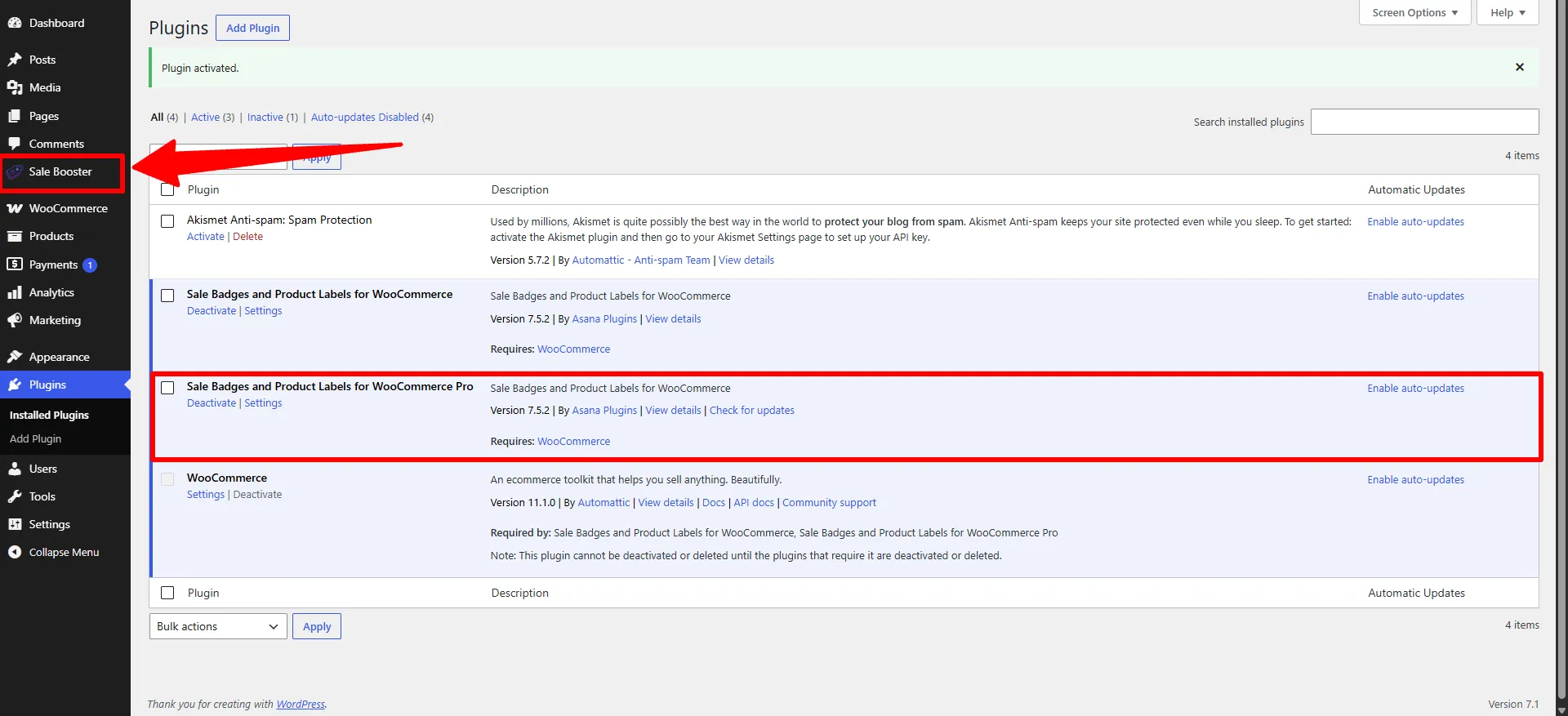Open the bottom Bulk actions dropdown
Screen dimensions: 1568x716
pyautogui.click(x=218, y=626)
